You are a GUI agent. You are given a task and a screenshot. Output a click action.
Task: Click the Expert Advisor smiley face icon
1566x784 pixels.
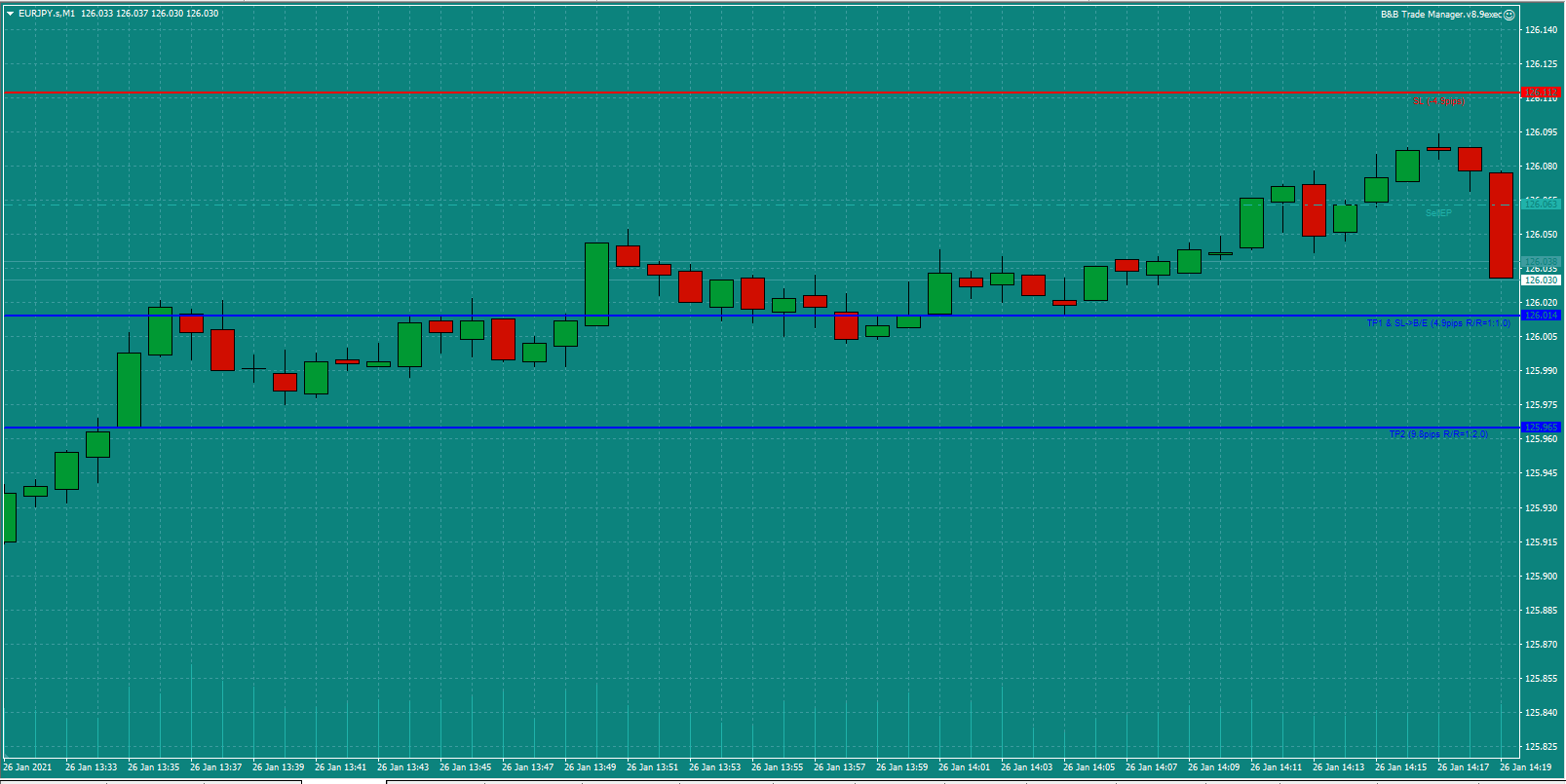click(x=1509, y=15)
